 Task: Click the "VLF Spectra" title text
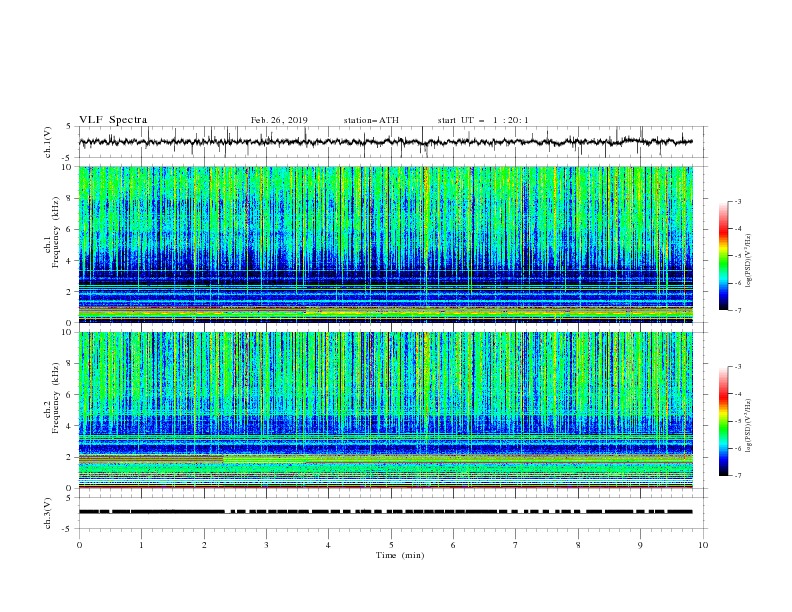pyautogui.click(x=113, y=120)
